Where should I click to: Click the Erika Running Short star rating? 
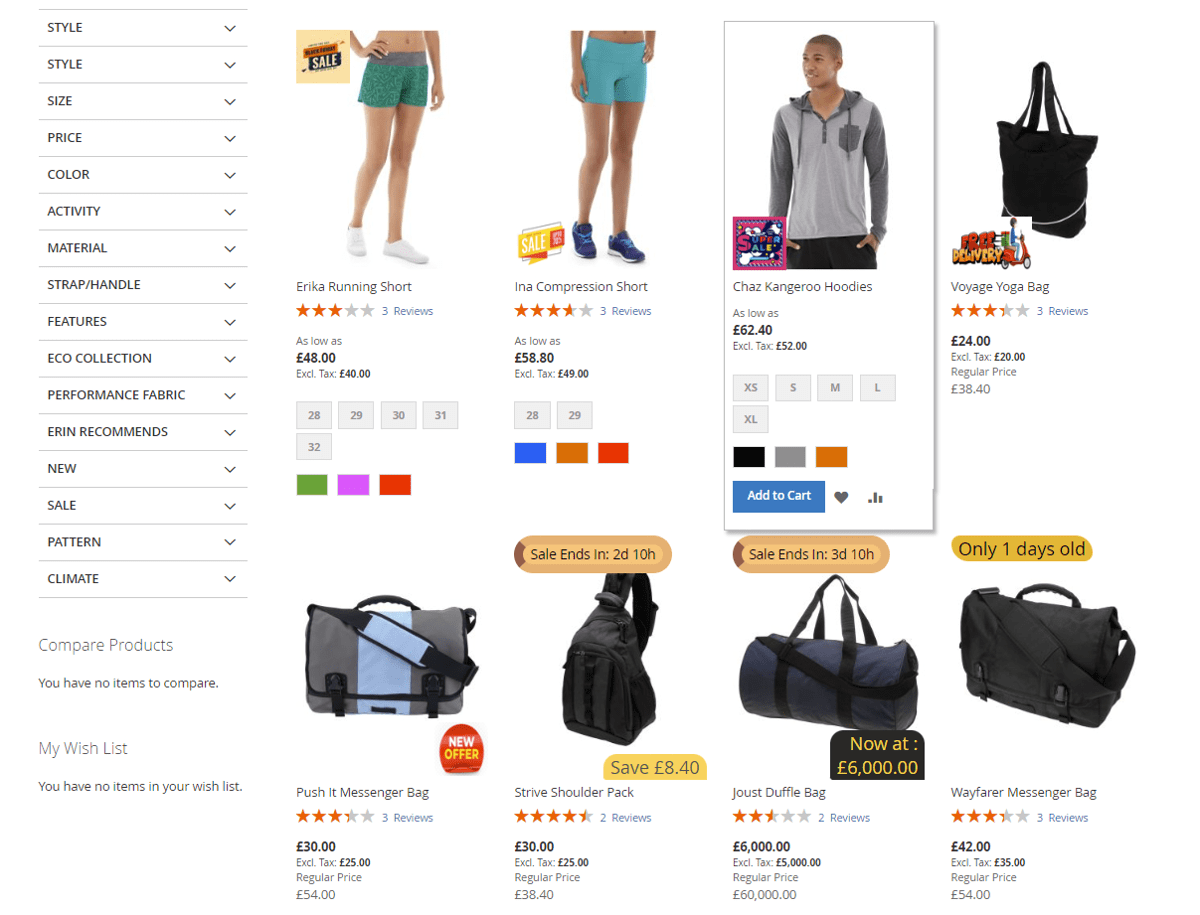[335, 311]
